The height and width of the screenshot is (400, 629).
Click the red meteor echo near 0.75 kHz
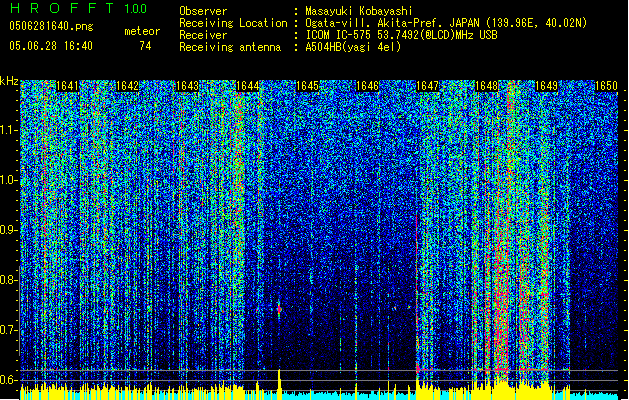click(279, 309)
